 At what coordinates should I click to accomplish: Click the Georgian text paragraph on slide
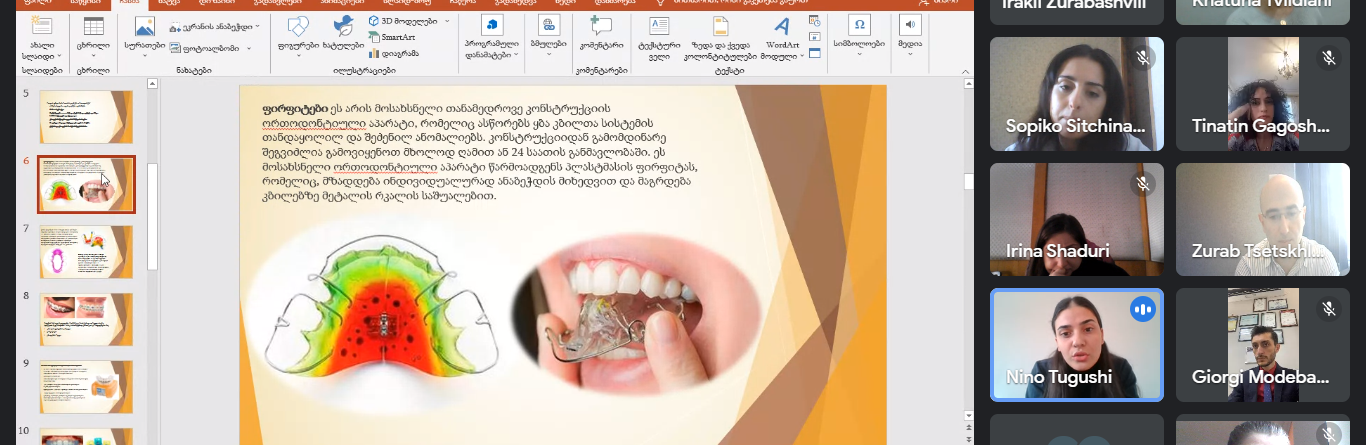point(480,152)
